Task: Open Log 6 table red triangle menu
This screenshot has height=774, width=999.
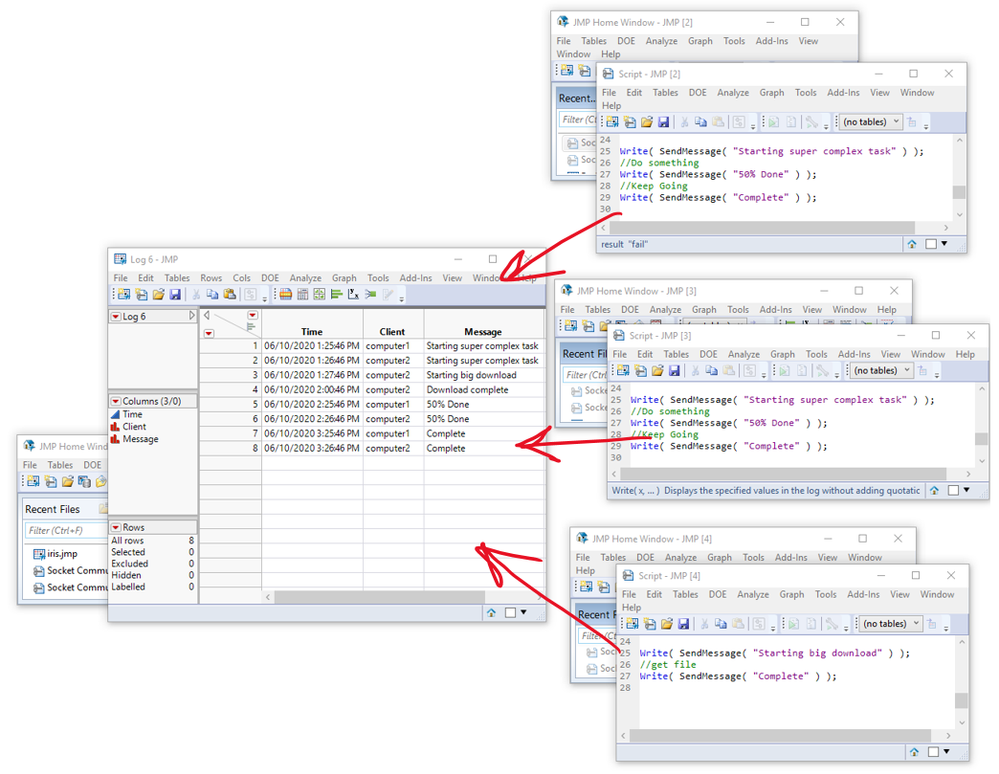Action: [x=115, y=317]
